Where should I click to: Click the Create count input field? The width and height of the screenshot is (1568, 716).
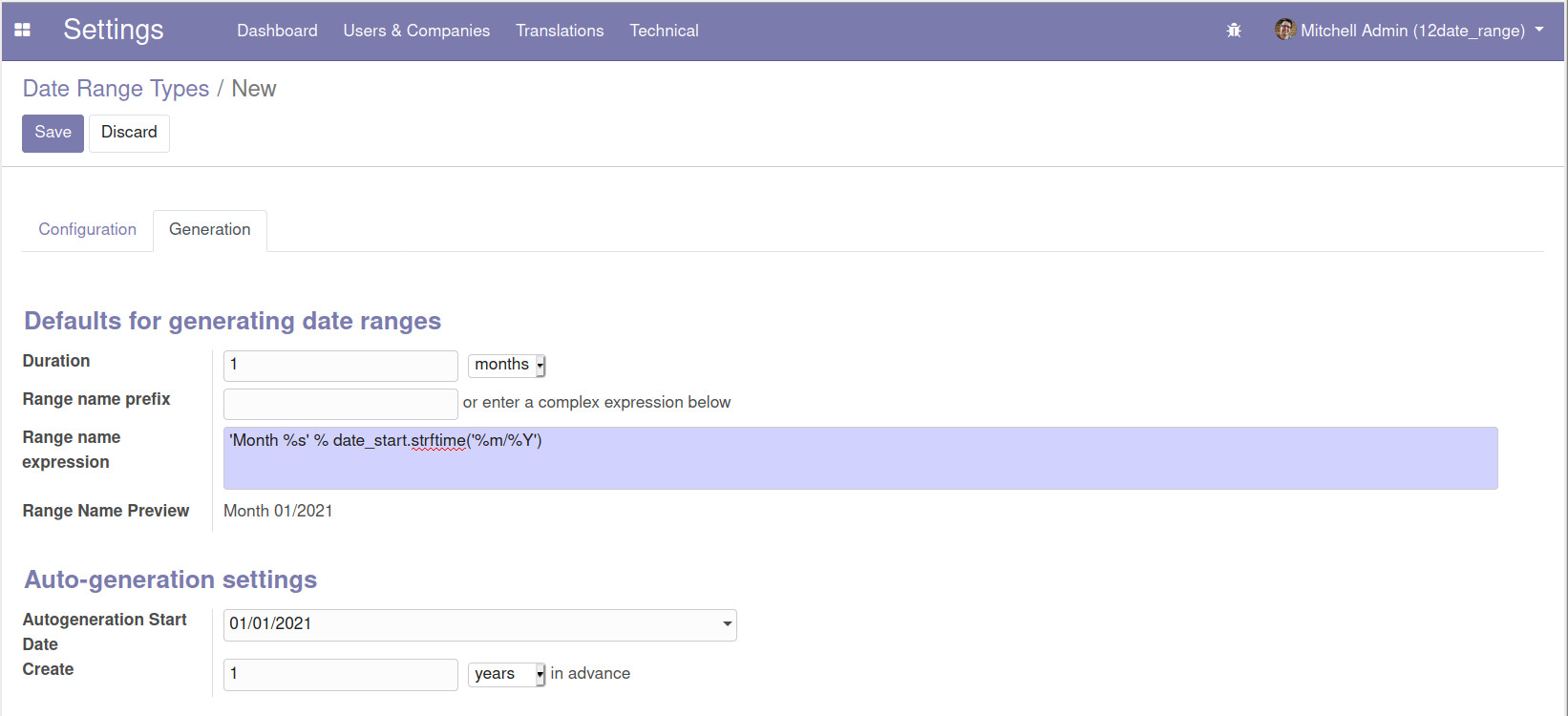341,674
